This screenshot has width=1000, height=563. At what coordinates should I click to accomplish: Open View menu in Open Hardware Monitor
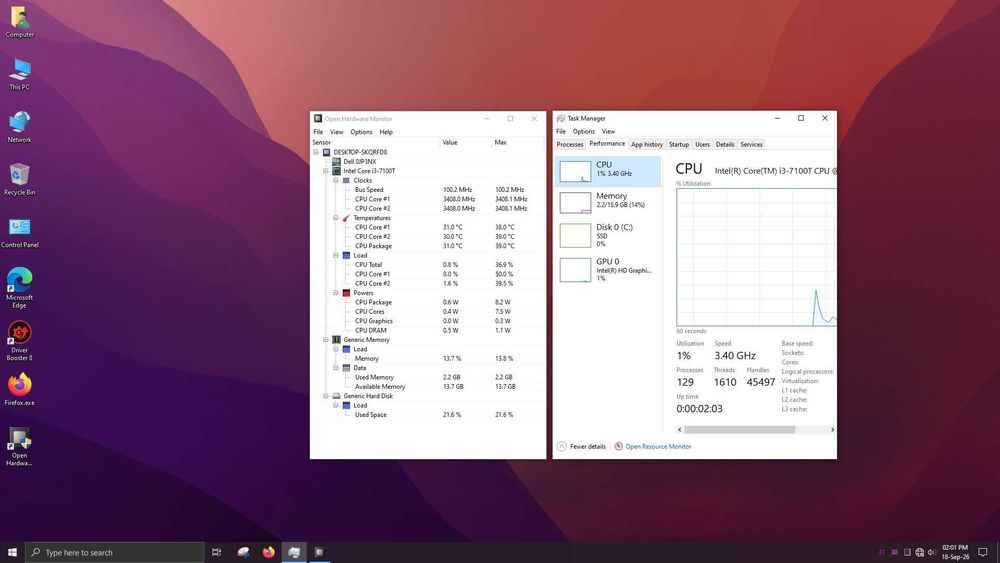[336, 132]
